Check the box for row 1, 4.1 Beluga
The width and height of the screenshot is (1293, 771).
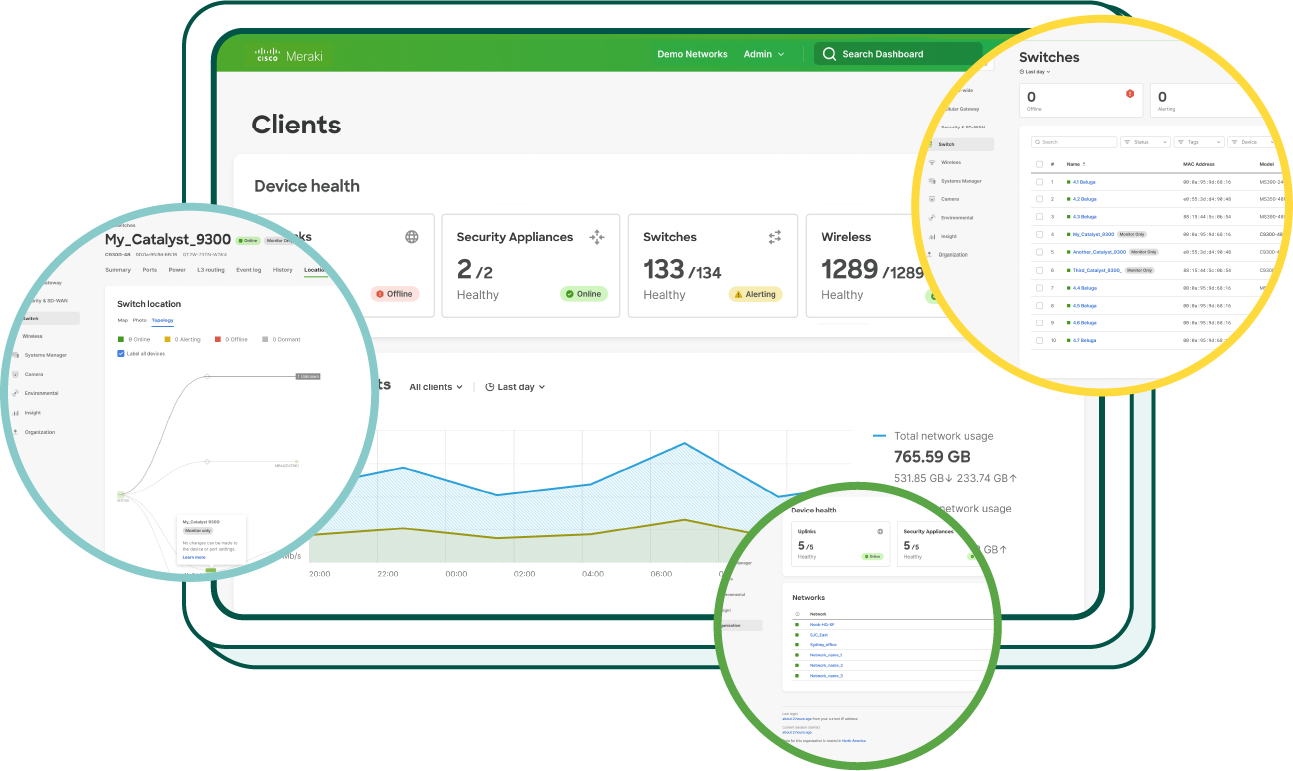pyautogui.click(x=1039, y=182)
